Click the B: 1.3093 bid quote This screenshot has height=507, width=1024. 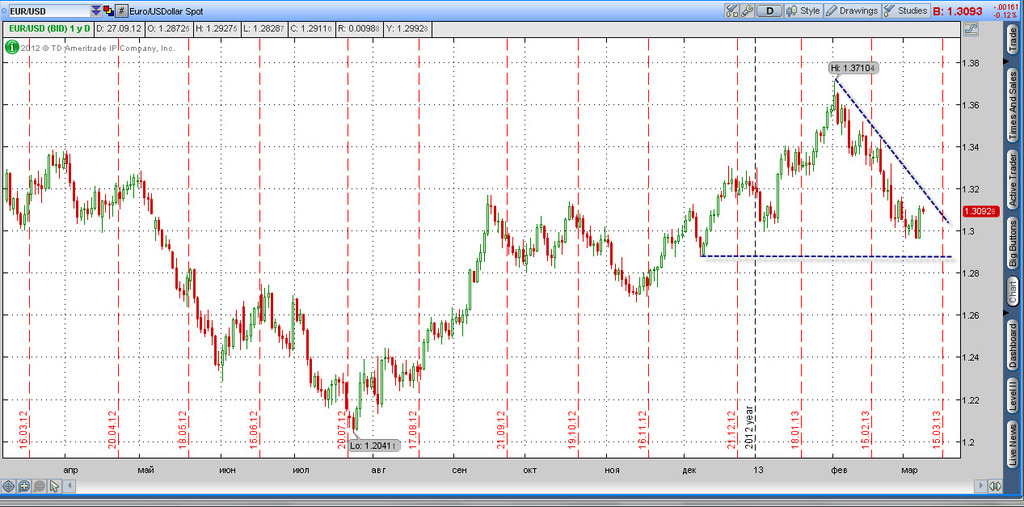(958, 11)
